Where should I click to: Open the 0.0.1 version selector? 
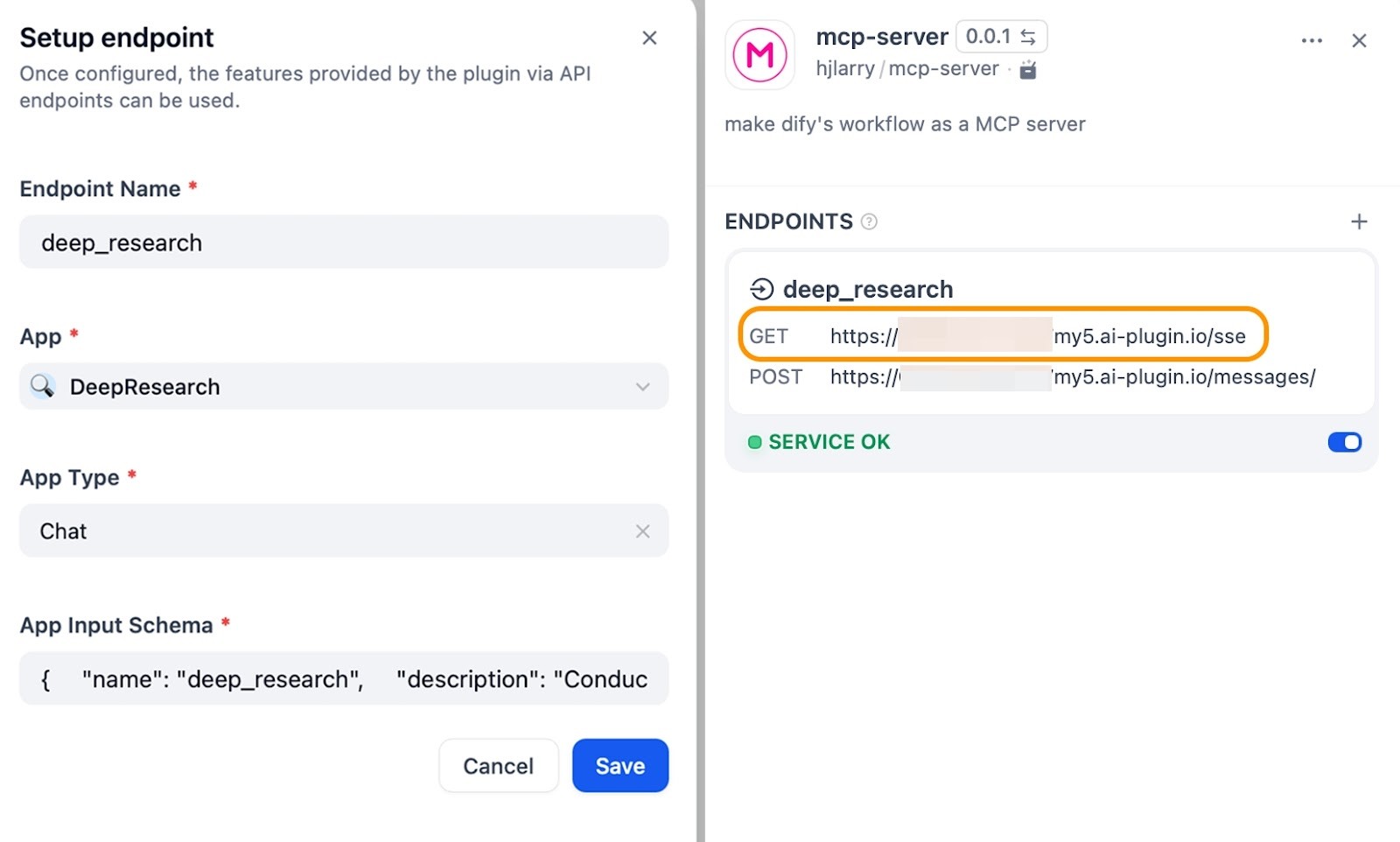(989, 37)
